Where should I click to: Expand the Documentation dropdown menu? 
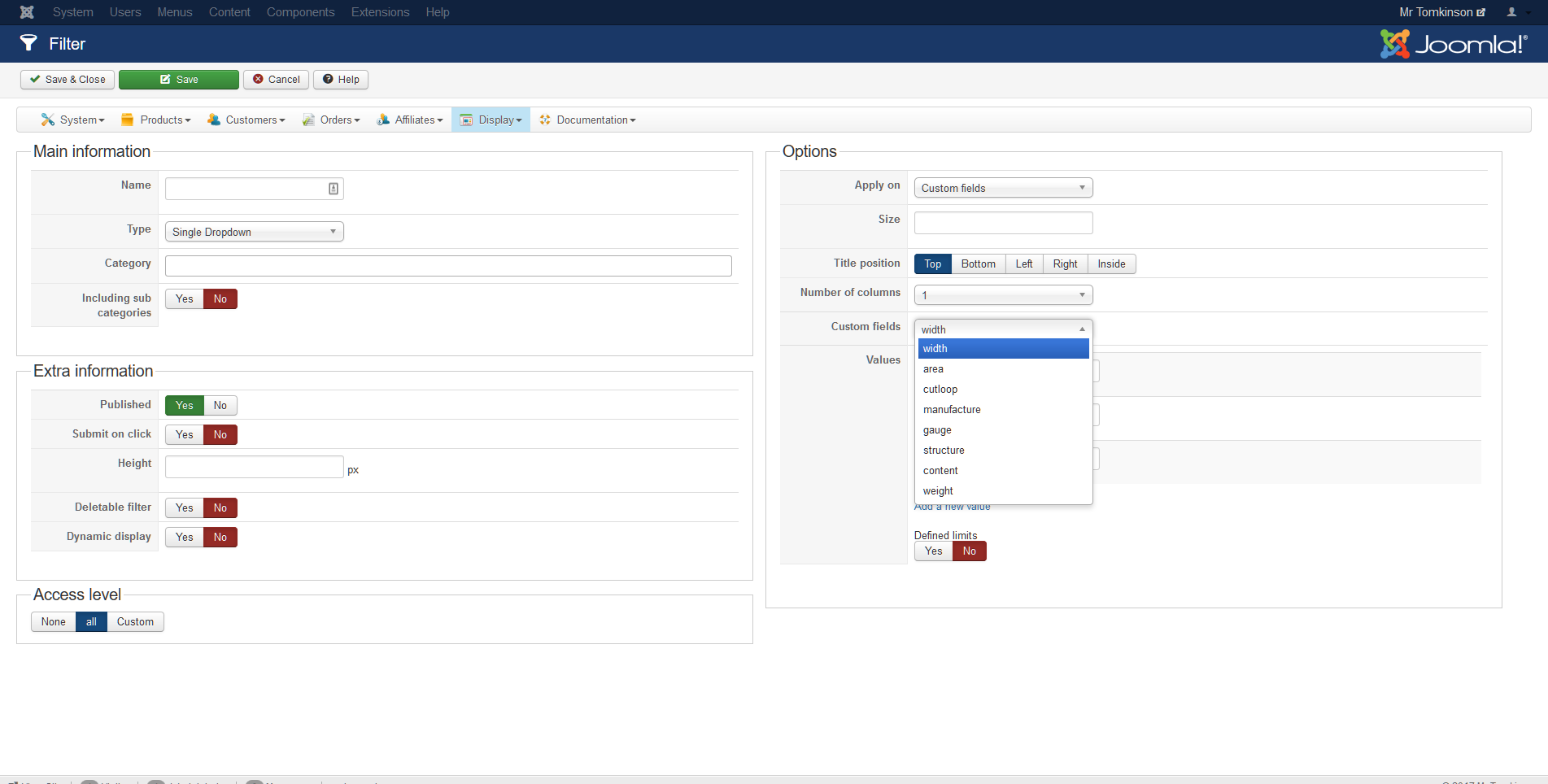[587, 120]
